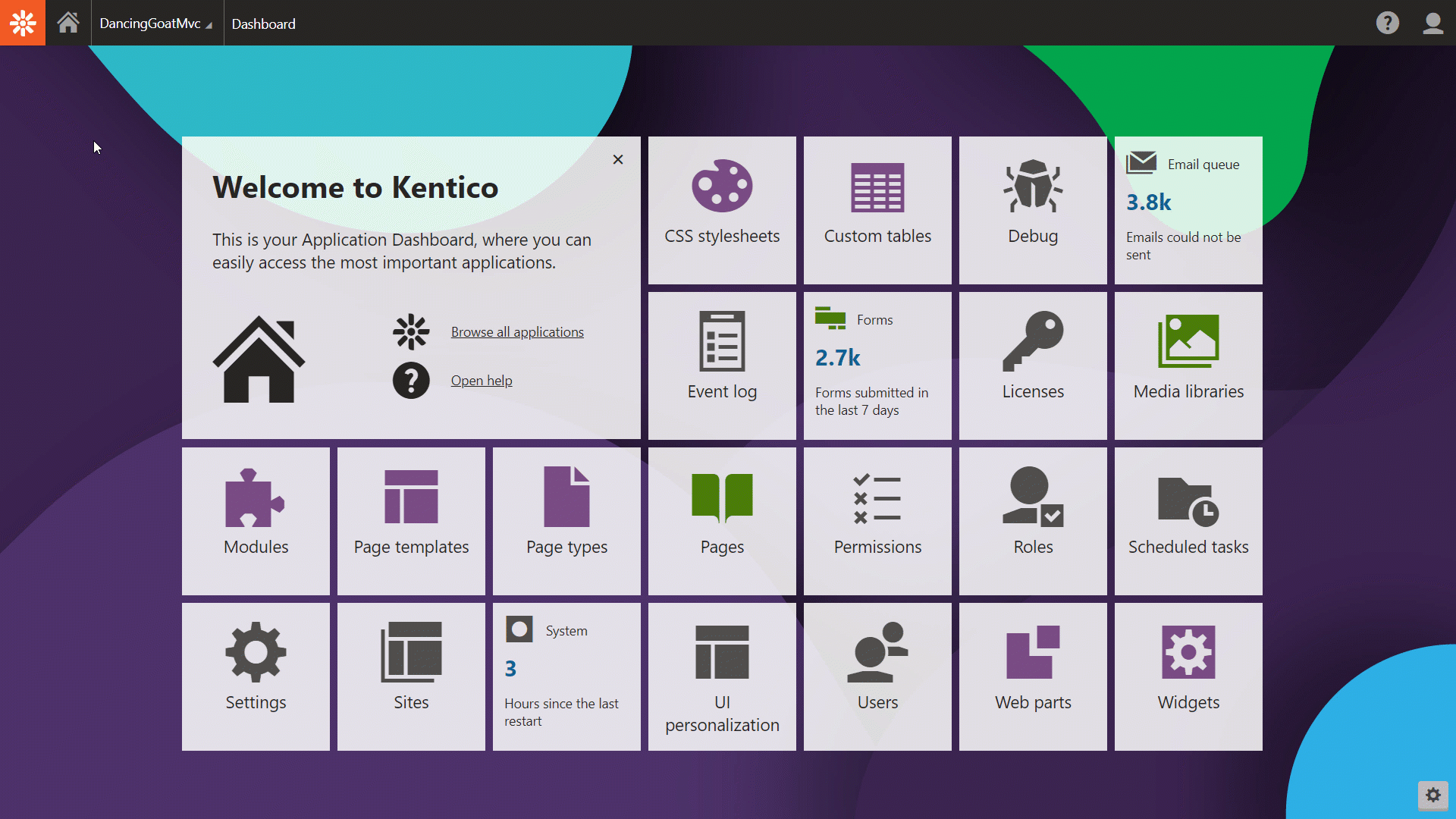Follow the Open help link

482,381
